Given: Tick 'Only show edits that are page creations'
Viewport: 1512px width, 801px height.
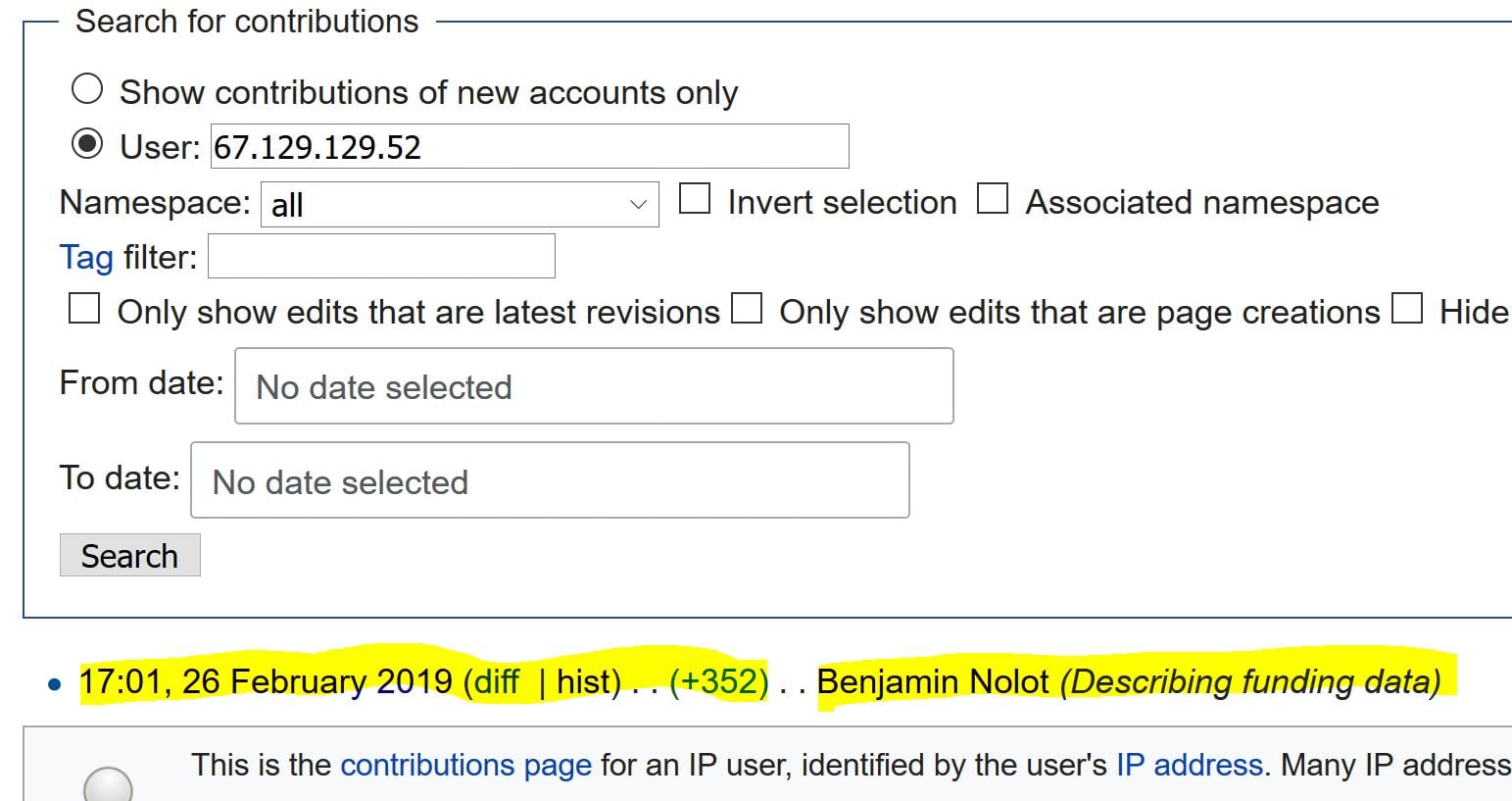Looking at the screenshot, I should coord(747,309).
